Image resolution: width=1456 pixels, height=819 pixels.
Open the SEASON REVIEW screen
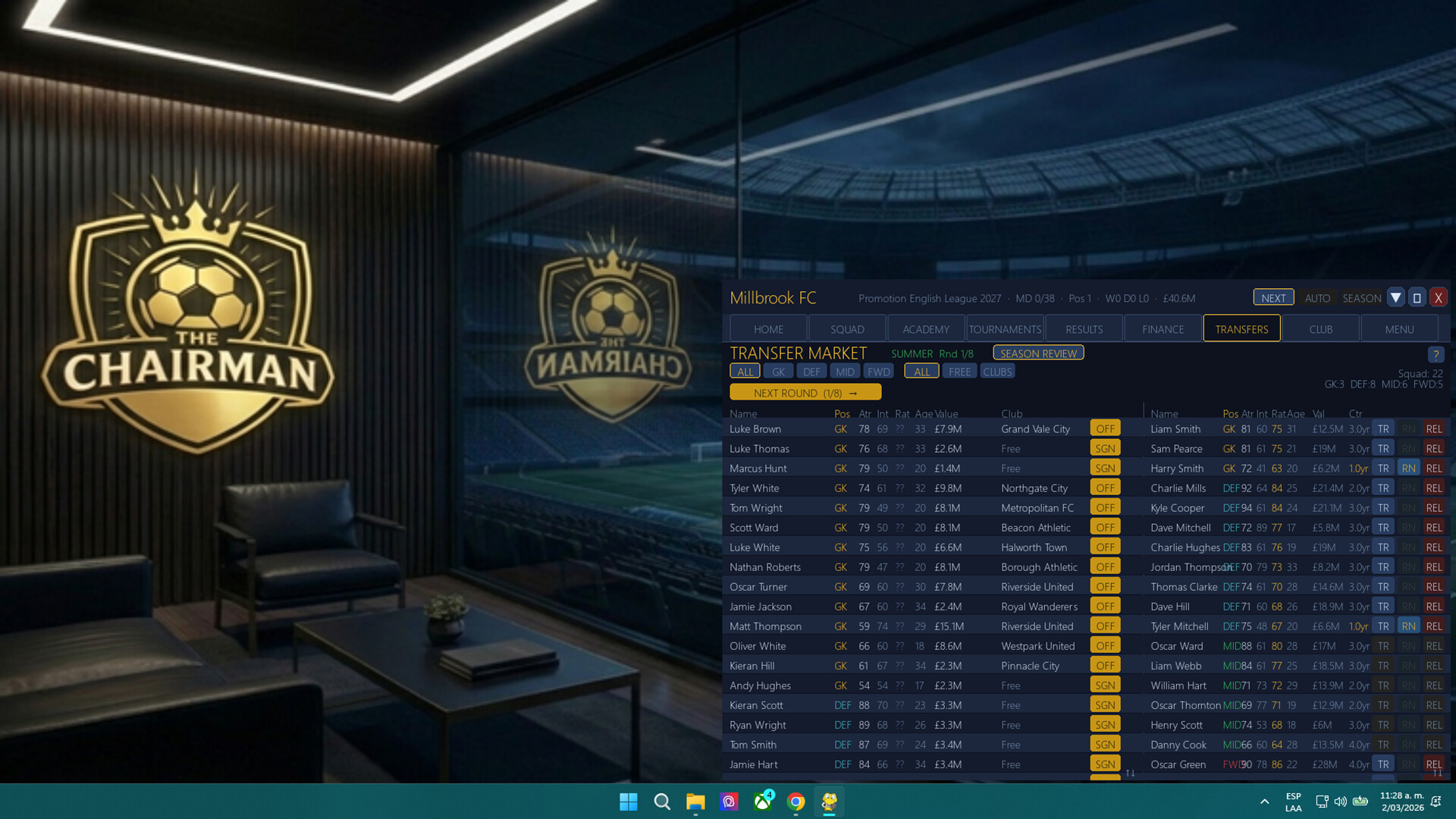1038,353
